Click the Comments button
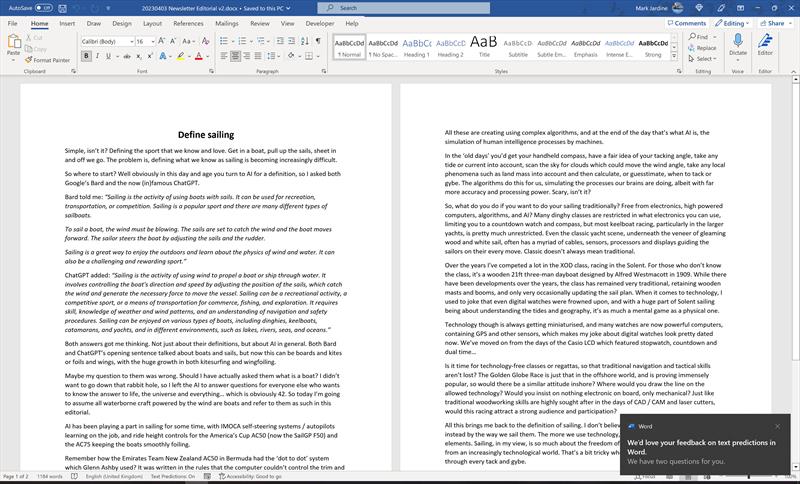Screen dimensions: 800x484 click(x=686, y=23)
